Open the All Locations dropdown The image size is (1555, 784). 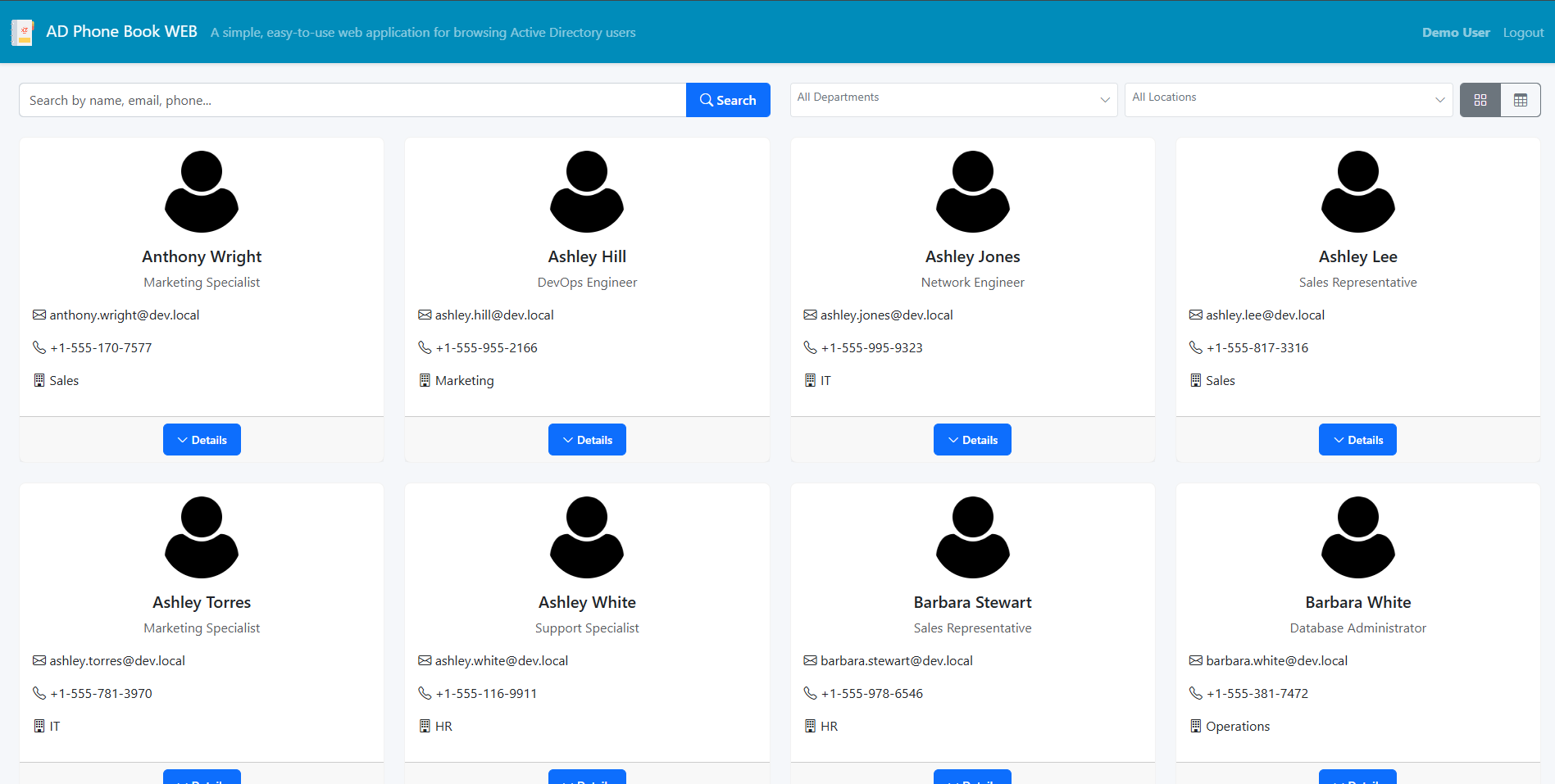click(1288, 100)
